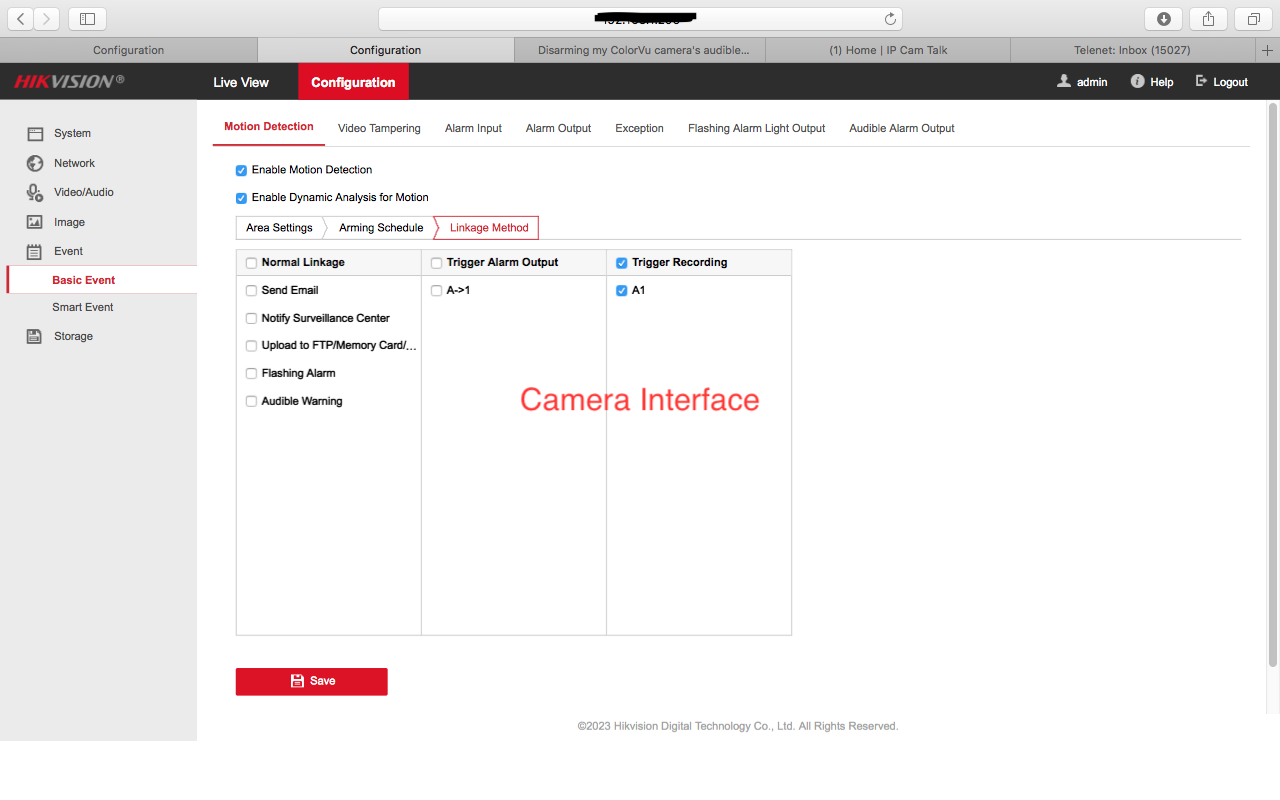The height and width of the screenshot is (800, 1280).
Task: Open the Smart Event sub-item
Action: [x=83, y=307]
